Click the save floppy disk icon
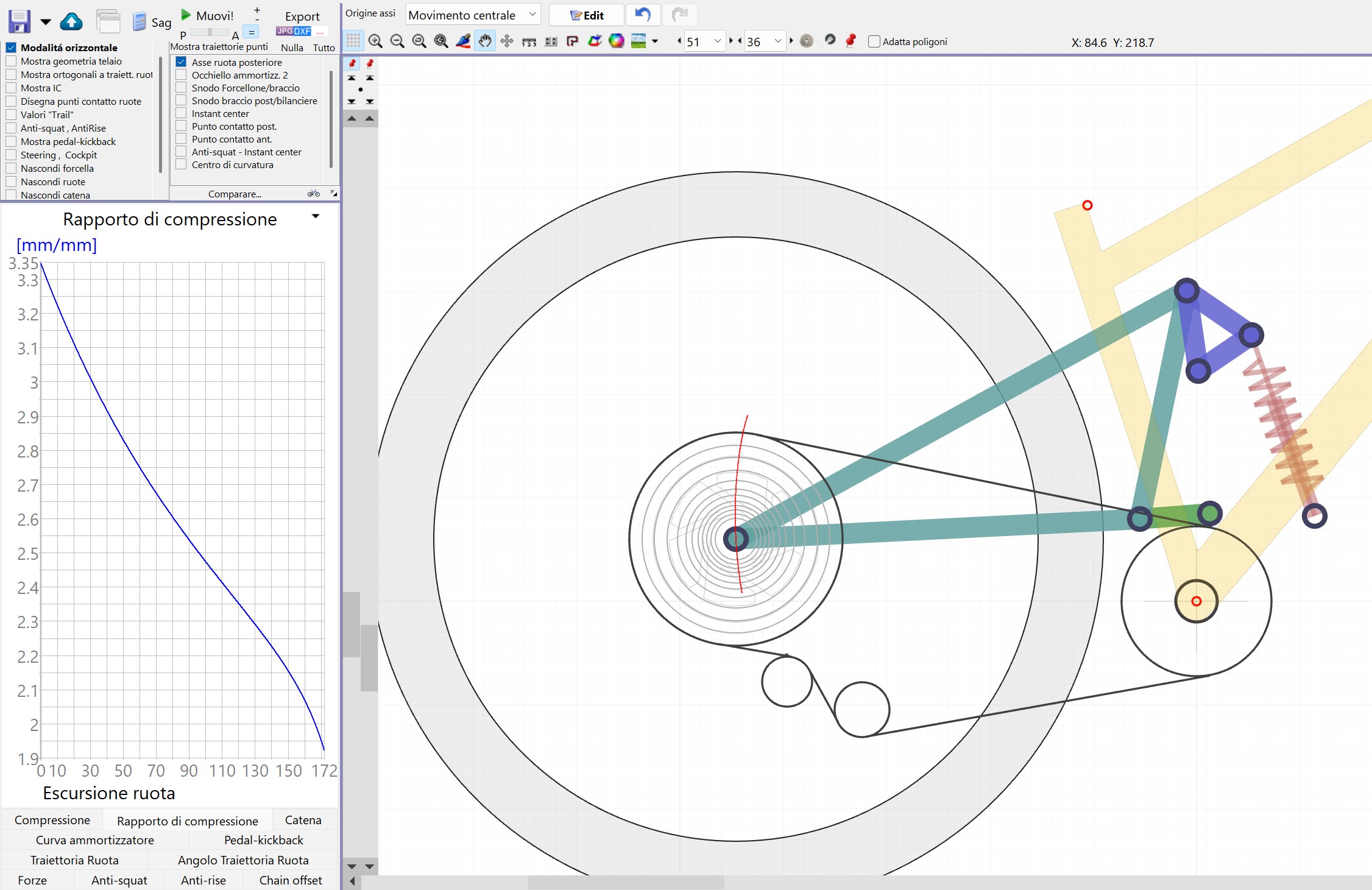Screen dimensions: 1372x890 click(x=19, y=22)
